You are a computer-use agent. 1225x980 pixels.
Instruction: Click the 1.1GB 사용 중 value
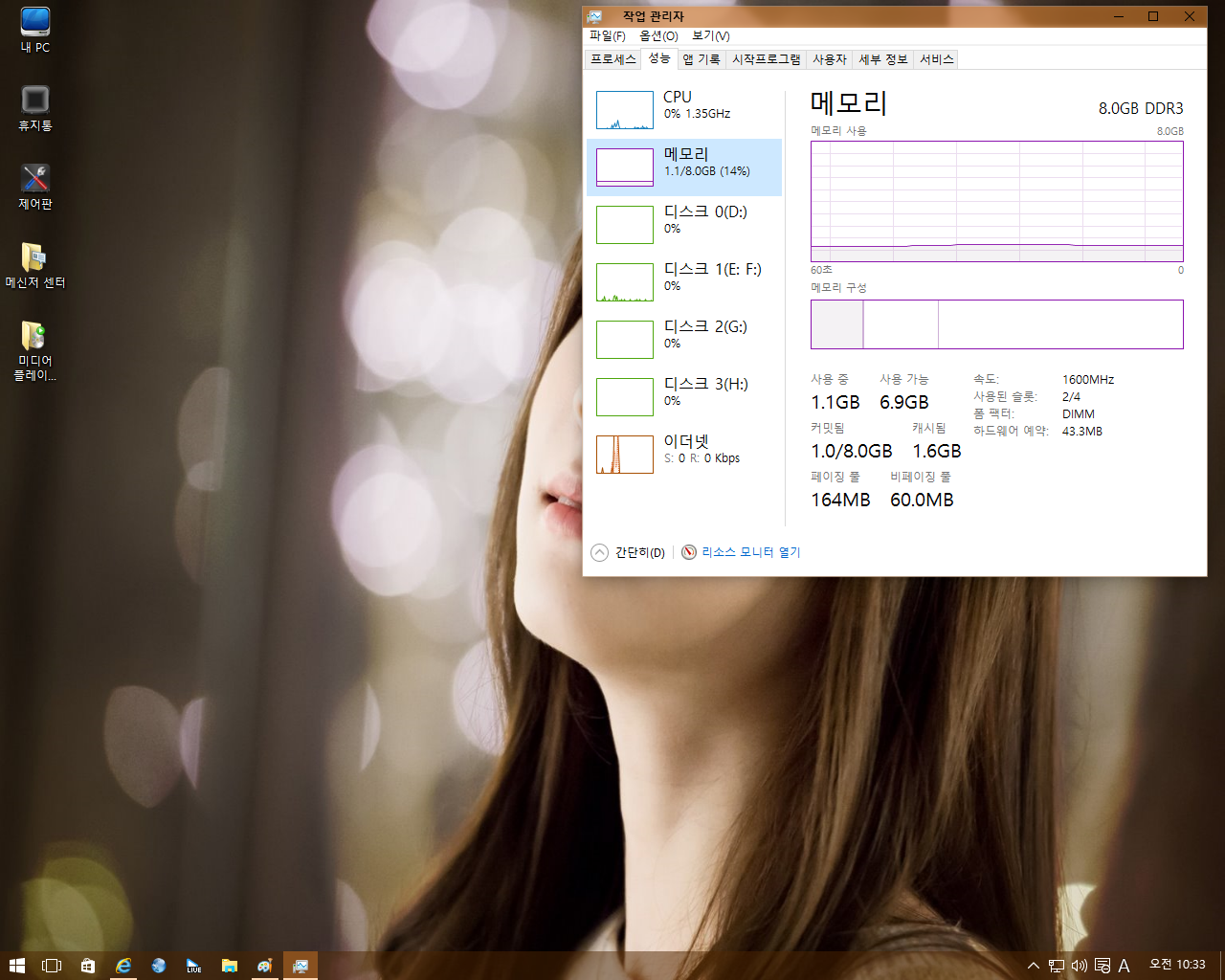(x=835, y=402)
